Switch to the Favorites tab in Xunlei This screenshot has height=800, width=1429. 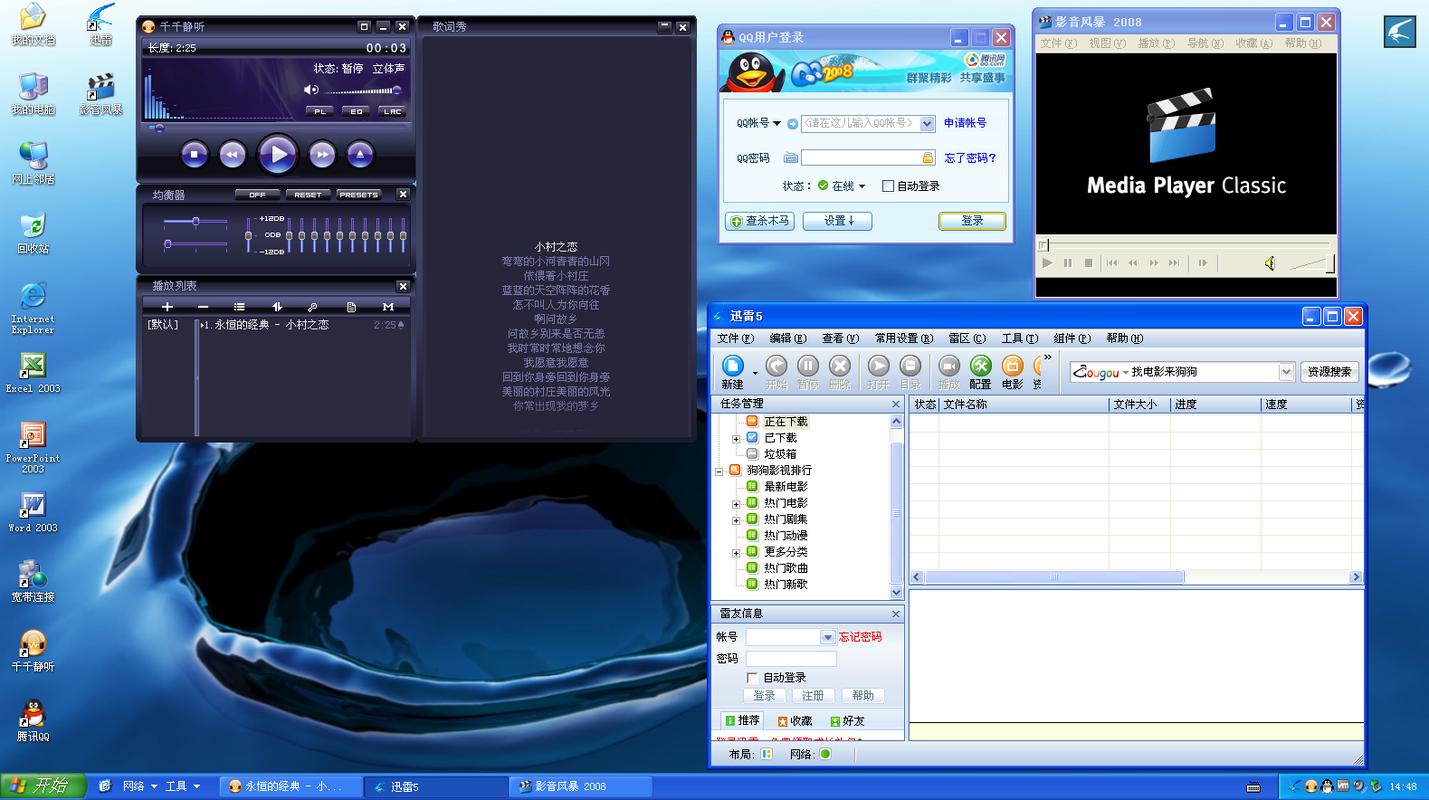tap(795, 721)
